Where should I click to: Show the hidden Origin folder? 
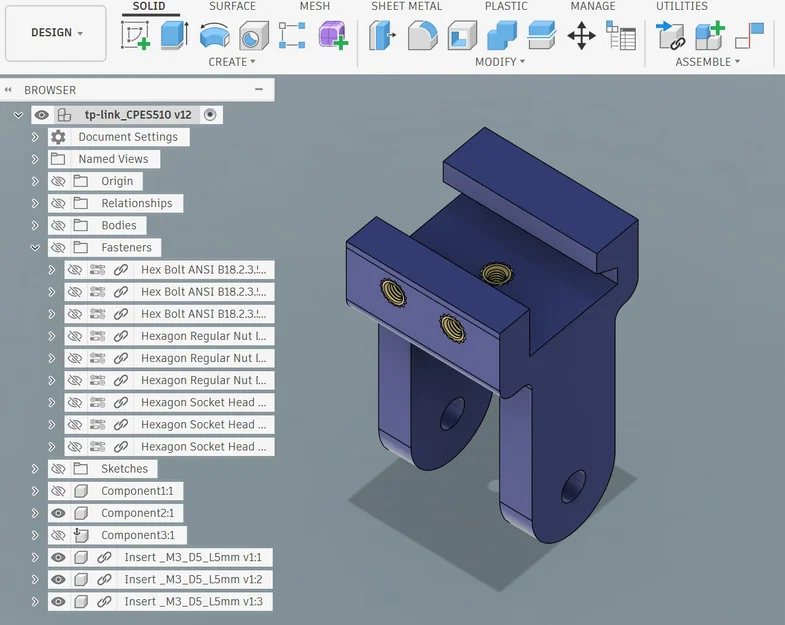point(58,181)
